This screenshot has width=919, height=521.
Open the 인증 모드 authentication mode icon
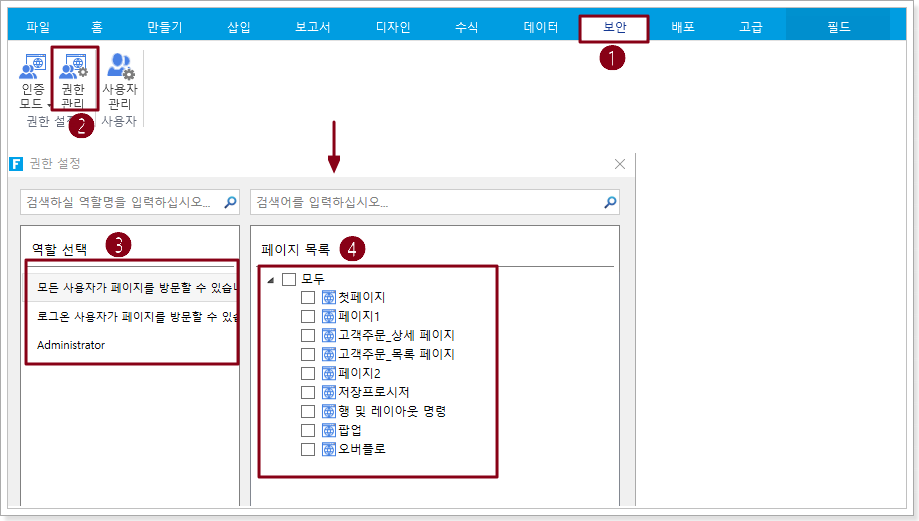tap(32, 66)
